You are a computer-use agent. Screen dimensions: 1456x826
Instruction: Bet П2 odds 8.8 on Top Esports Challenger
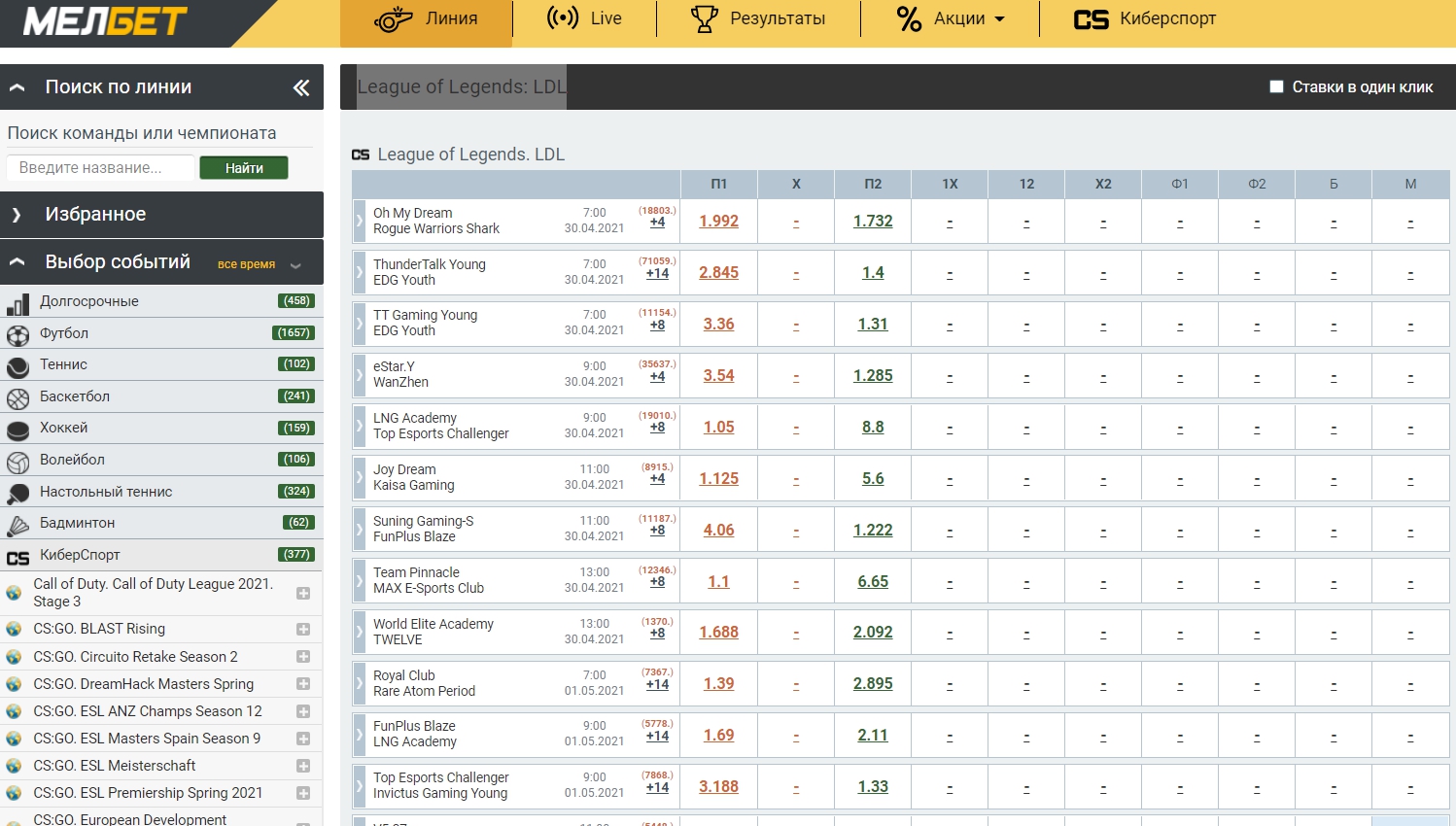tap(873, 428)
